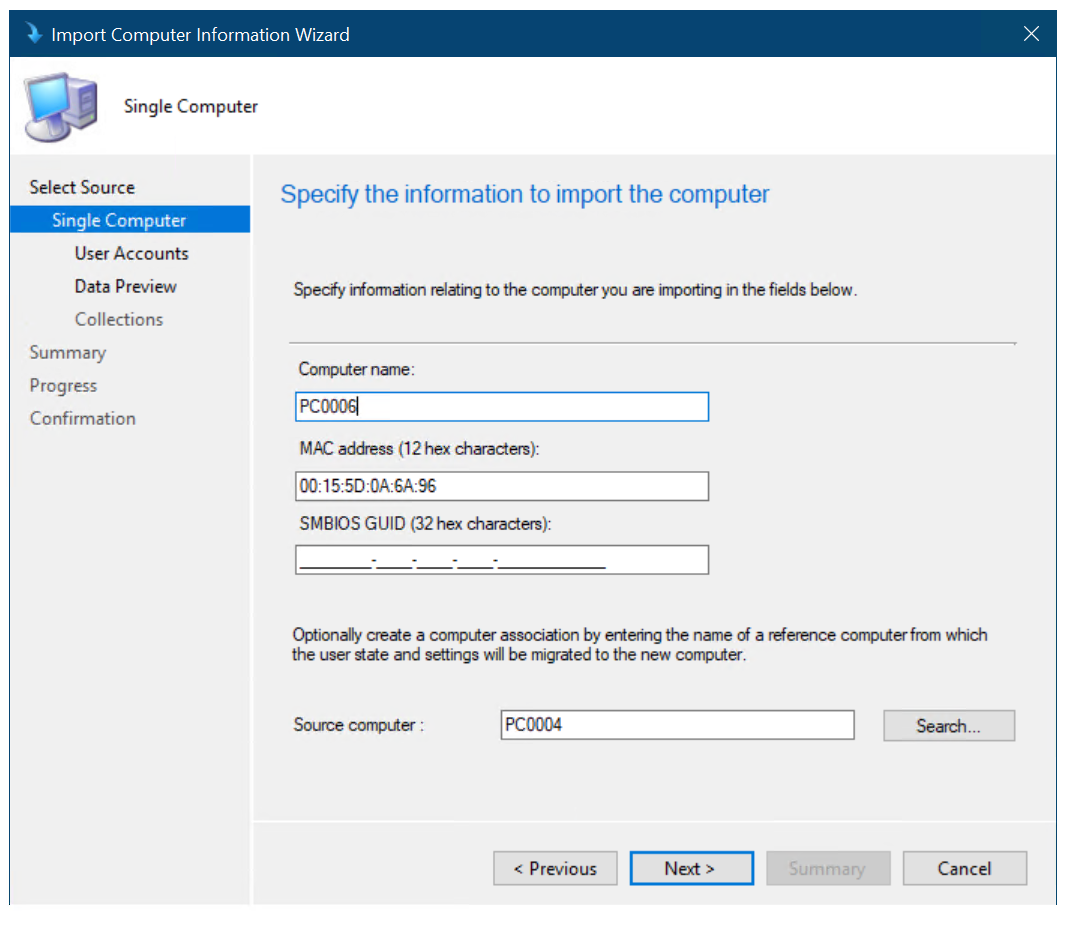1069x925 pixels.
Task: Click the Source computer text field
Action: [677, 725]
